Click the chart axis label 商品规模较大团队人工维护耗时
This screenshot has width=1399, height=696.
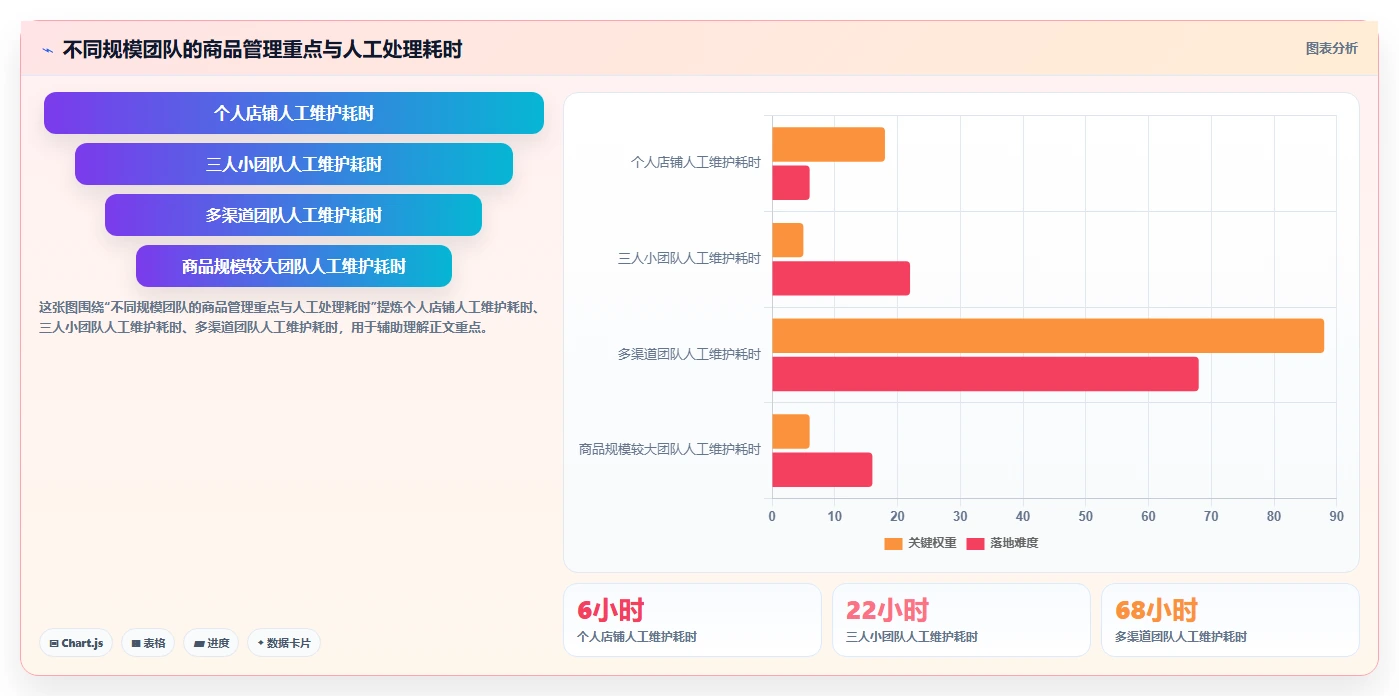pyautogui.click(x=669, y=449)
